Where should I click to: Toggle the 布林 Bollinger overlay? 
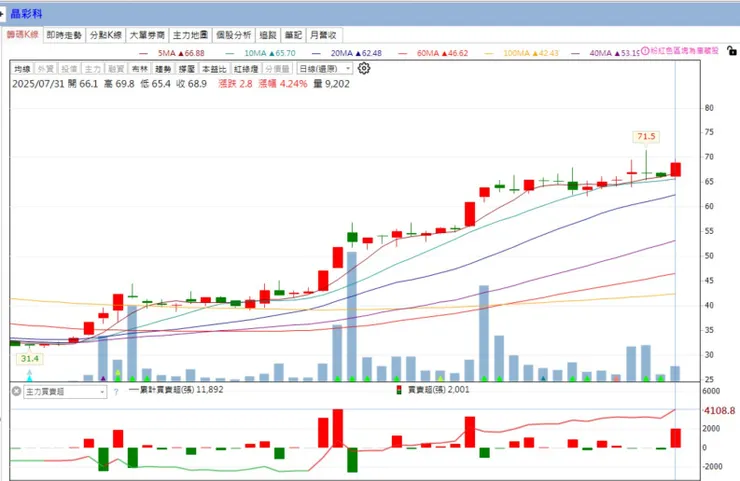(140, 69)
